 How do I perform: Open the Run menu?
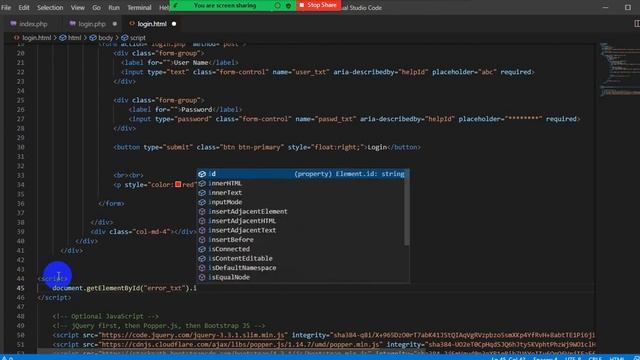pos(114,8)
